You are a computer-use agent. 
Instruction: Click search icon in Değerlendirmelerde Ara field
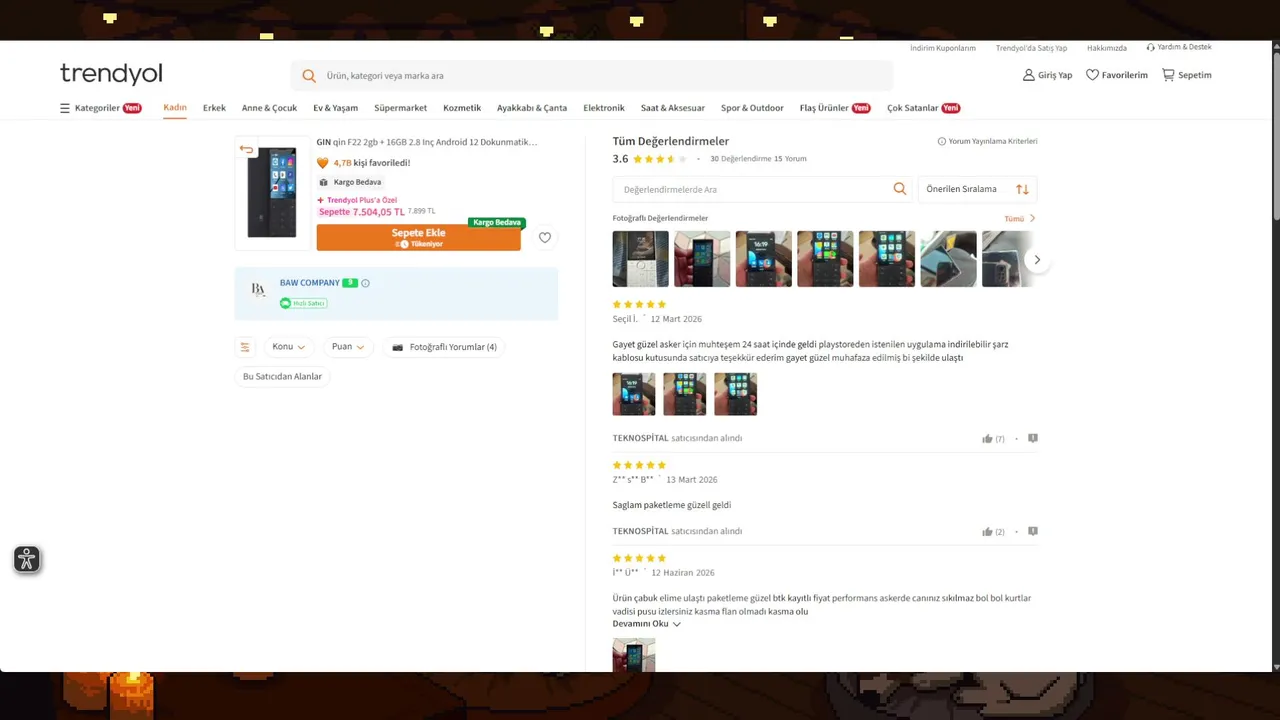pyautogui.click(x=900, y=189)
